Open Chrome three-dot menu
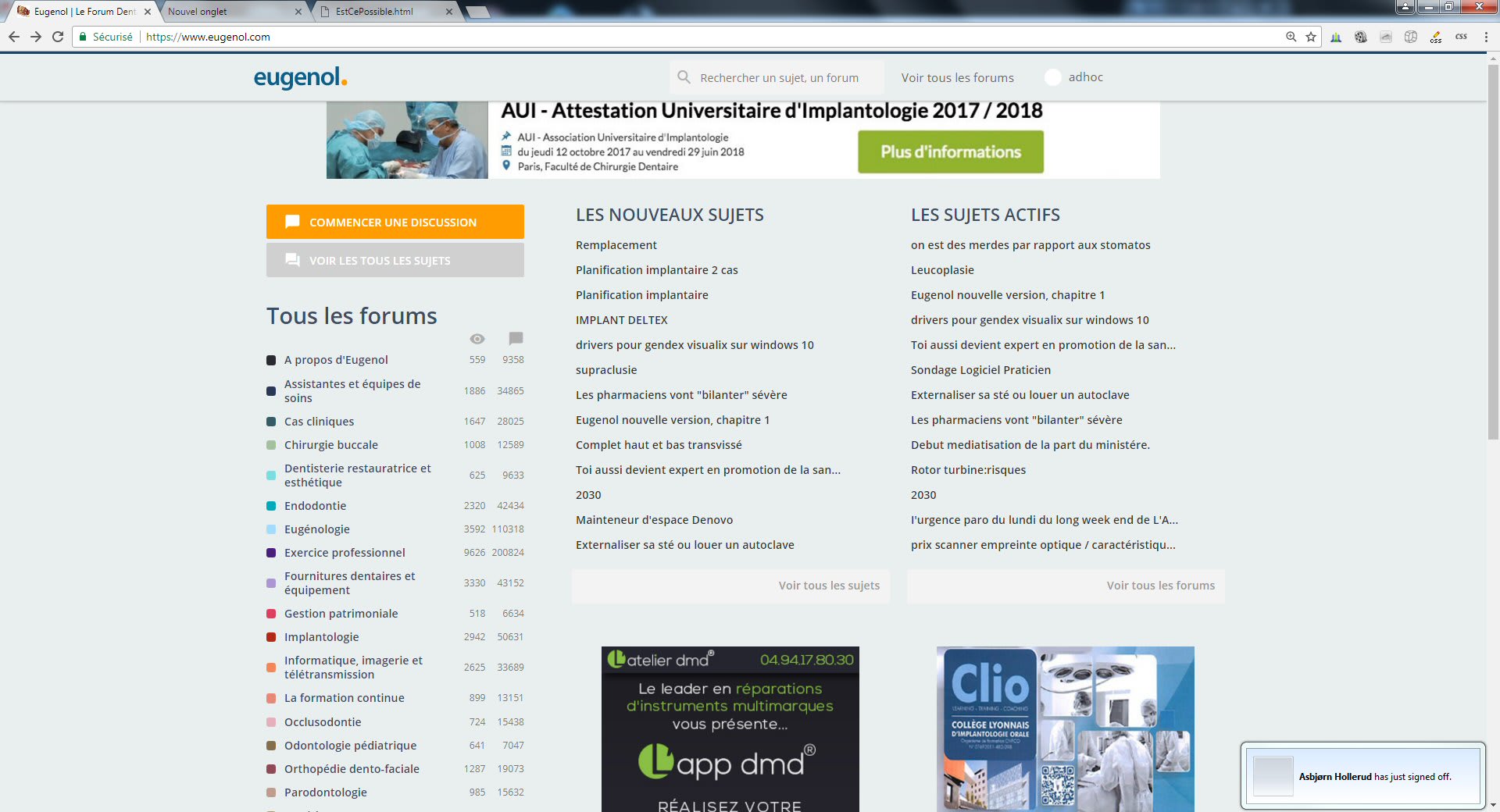Screen dimensions: 1500x812 tap(1486, 37)
